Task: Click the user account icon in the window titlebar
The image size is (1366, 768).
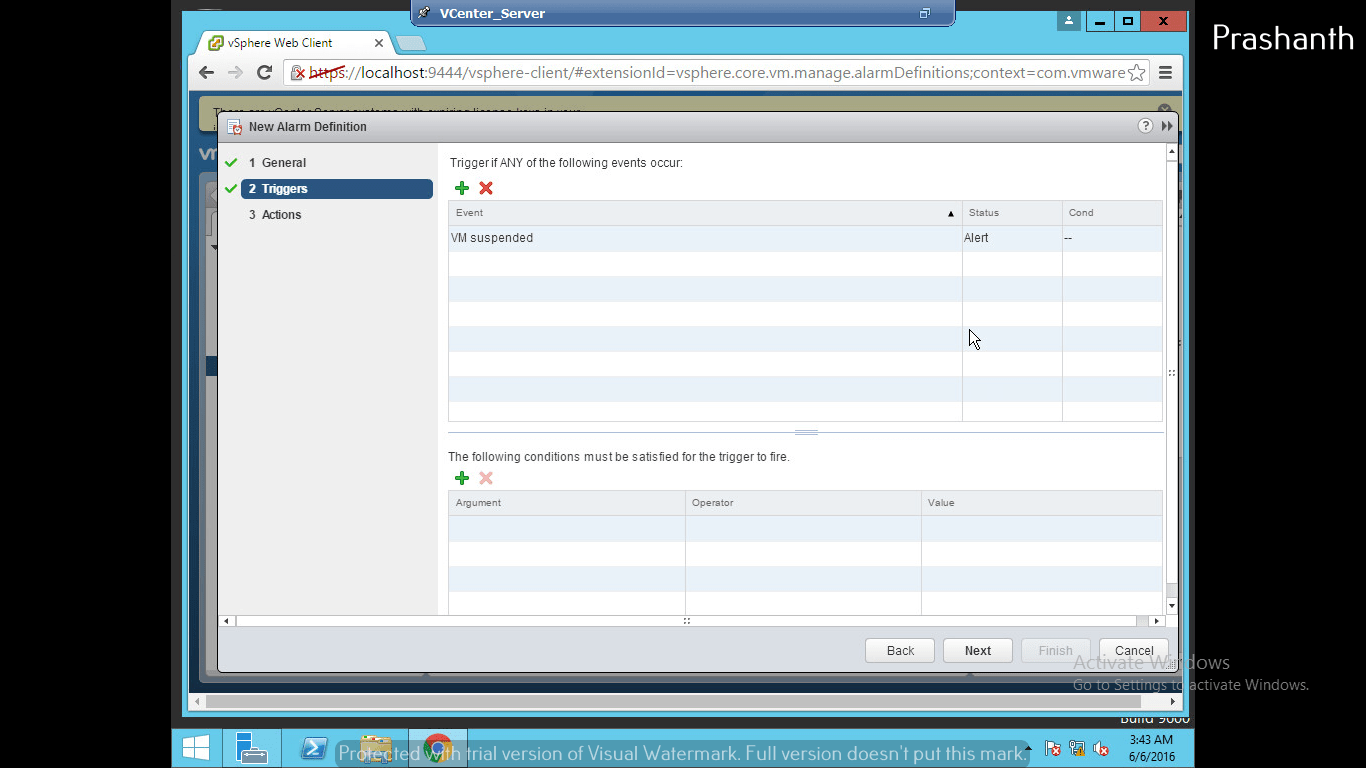Action: click(x=1068, y=20)
